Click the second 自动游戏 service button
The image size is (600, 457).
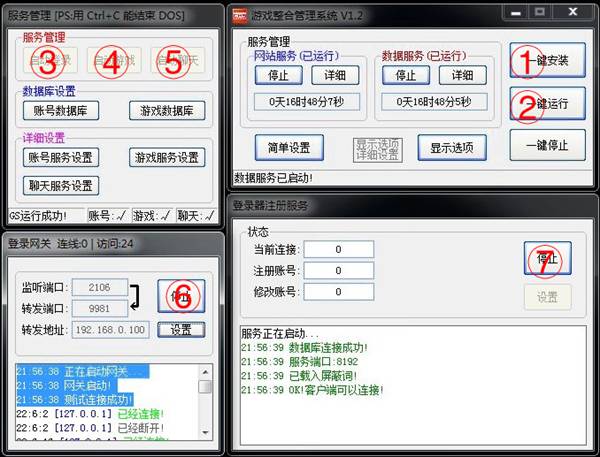(x=114, y=60)
